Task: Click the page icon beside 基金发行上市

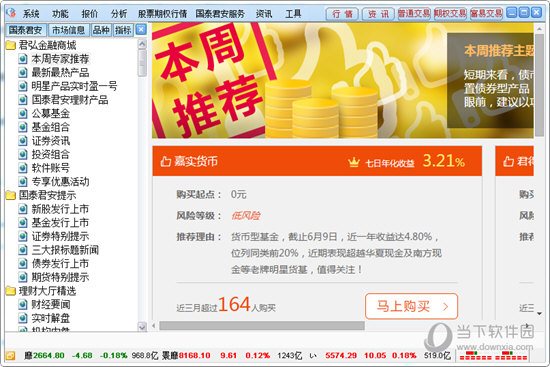Action: coord(23,223)
